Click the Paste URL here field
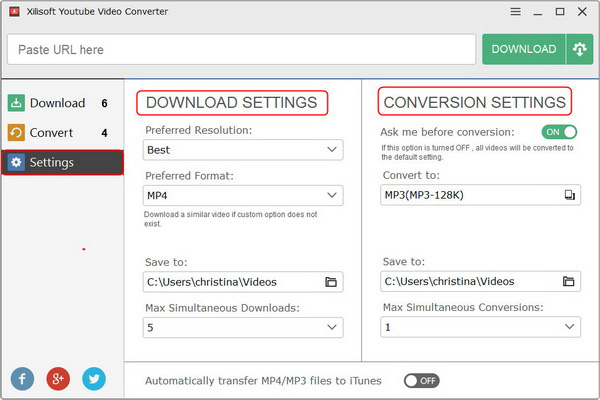The height and width of the screenshot is (400, 600). point(241,49)
